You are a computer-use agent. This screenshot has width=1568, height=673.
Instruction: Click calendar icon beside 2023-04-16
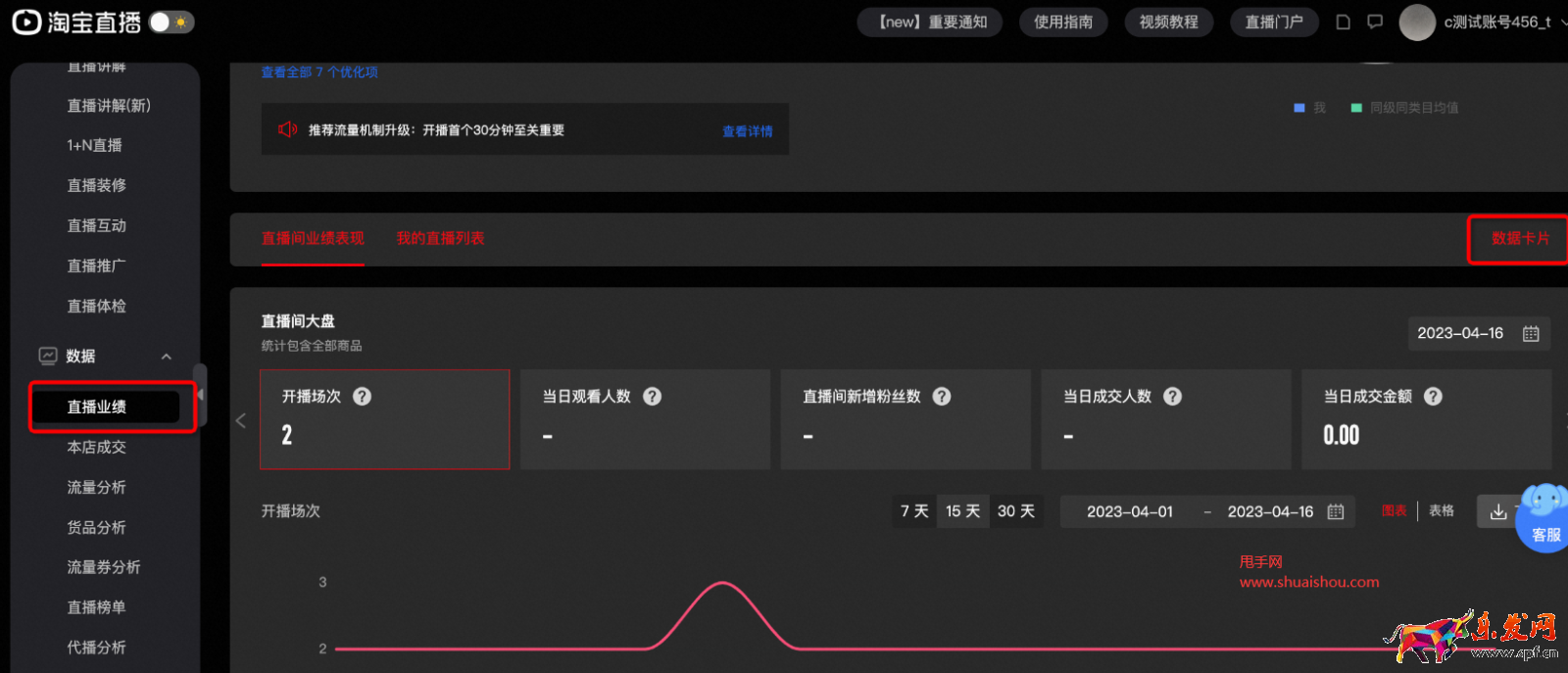pos(1531,334)
